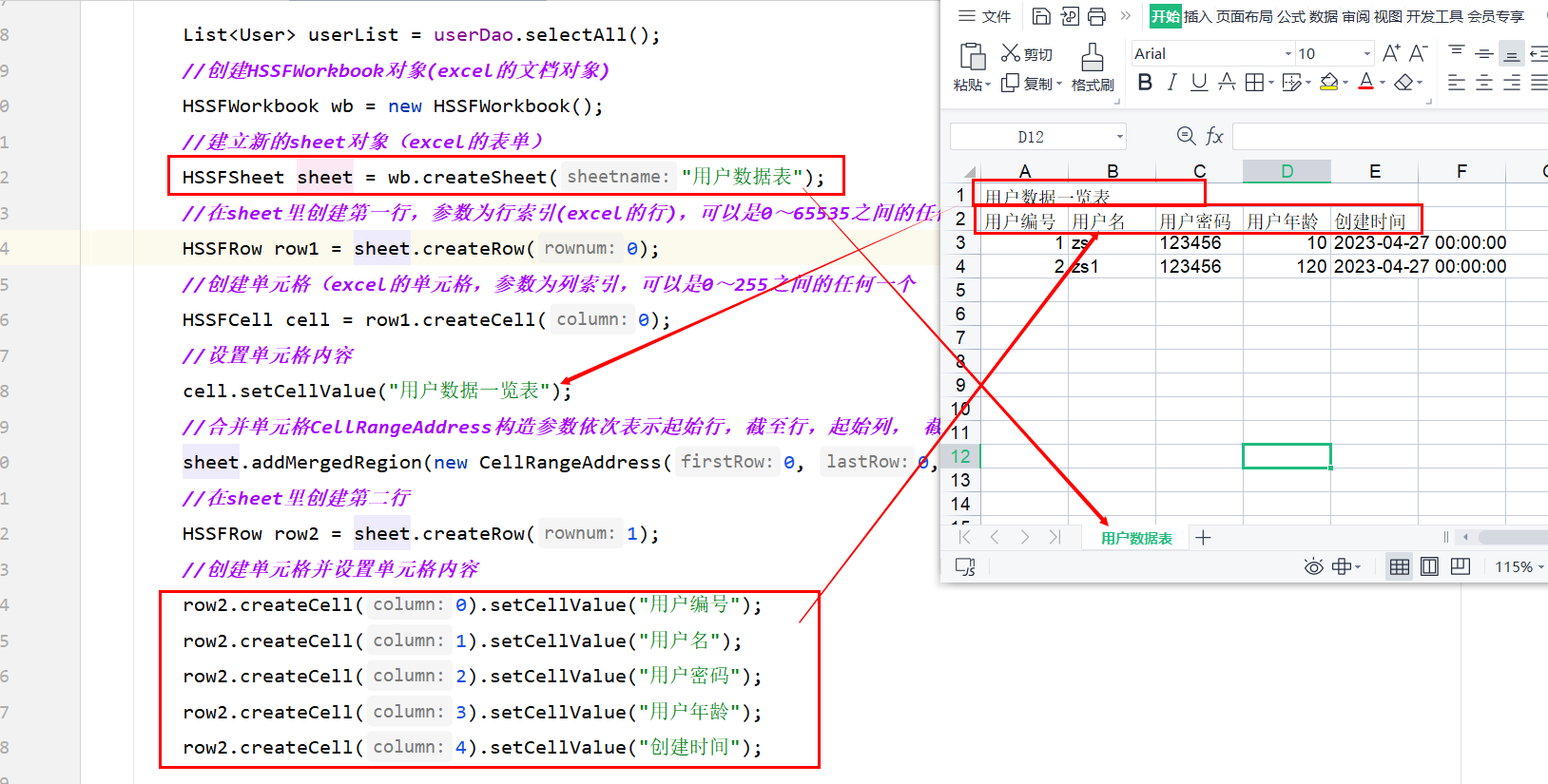1548x784 pixels.
Task: Toggle the eye protection mode icon
Action: [1313, 567]
